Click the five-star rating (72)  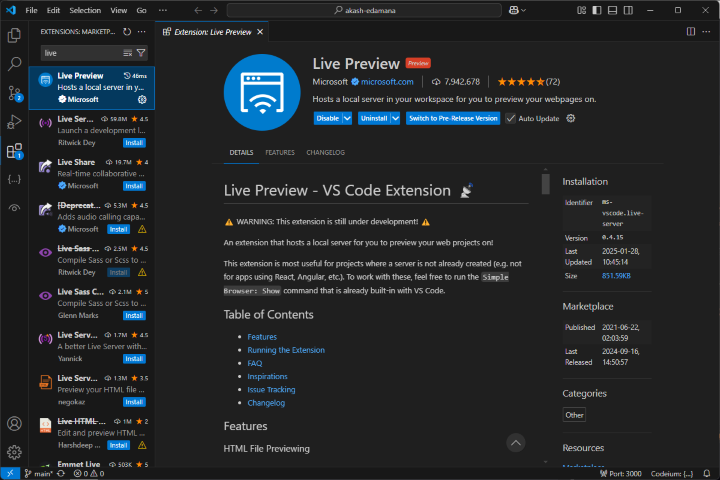click(529, 82)
